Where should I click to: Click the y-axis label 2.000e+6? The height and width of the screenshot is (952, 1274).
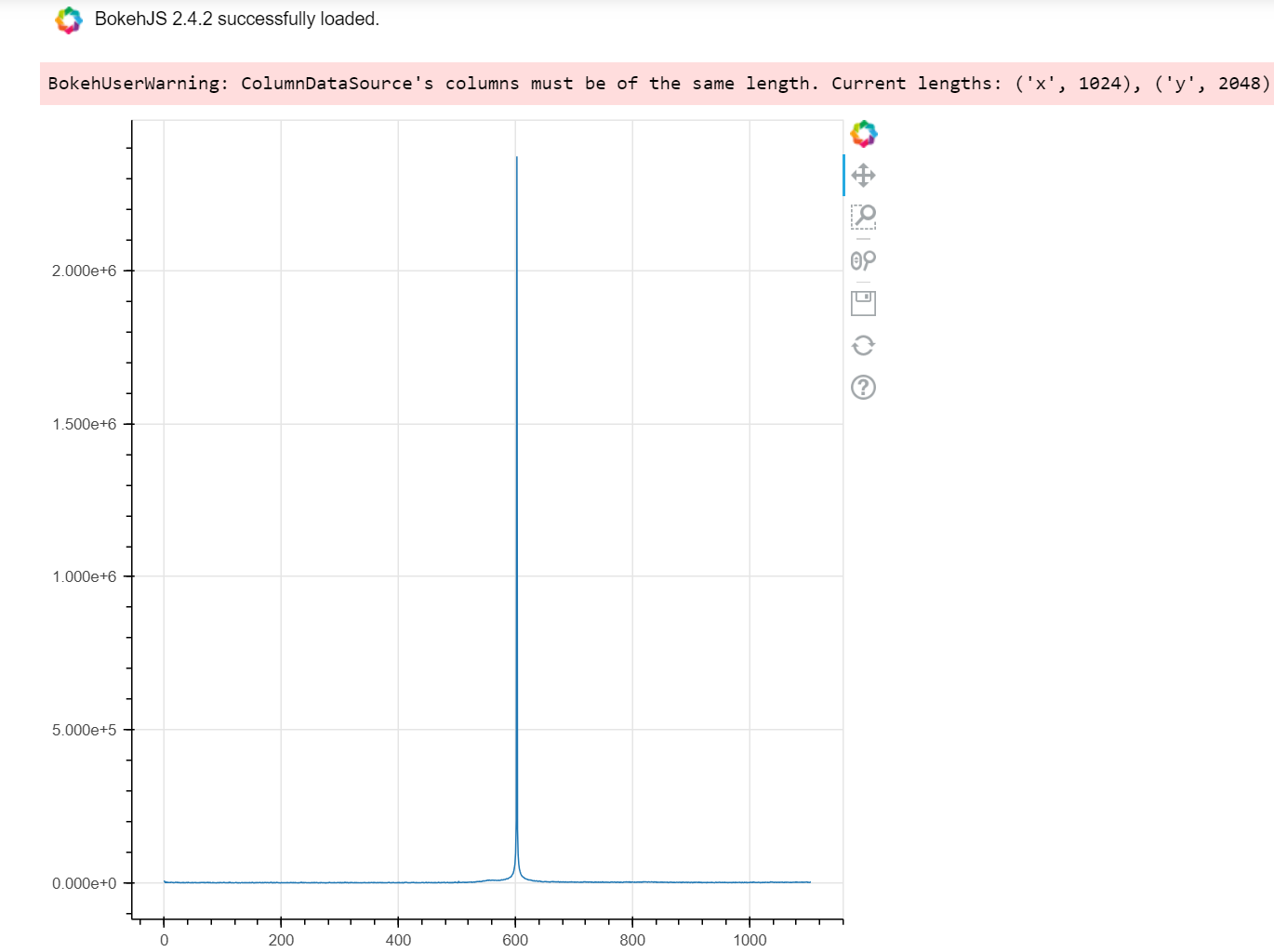(x=85, y=271)
